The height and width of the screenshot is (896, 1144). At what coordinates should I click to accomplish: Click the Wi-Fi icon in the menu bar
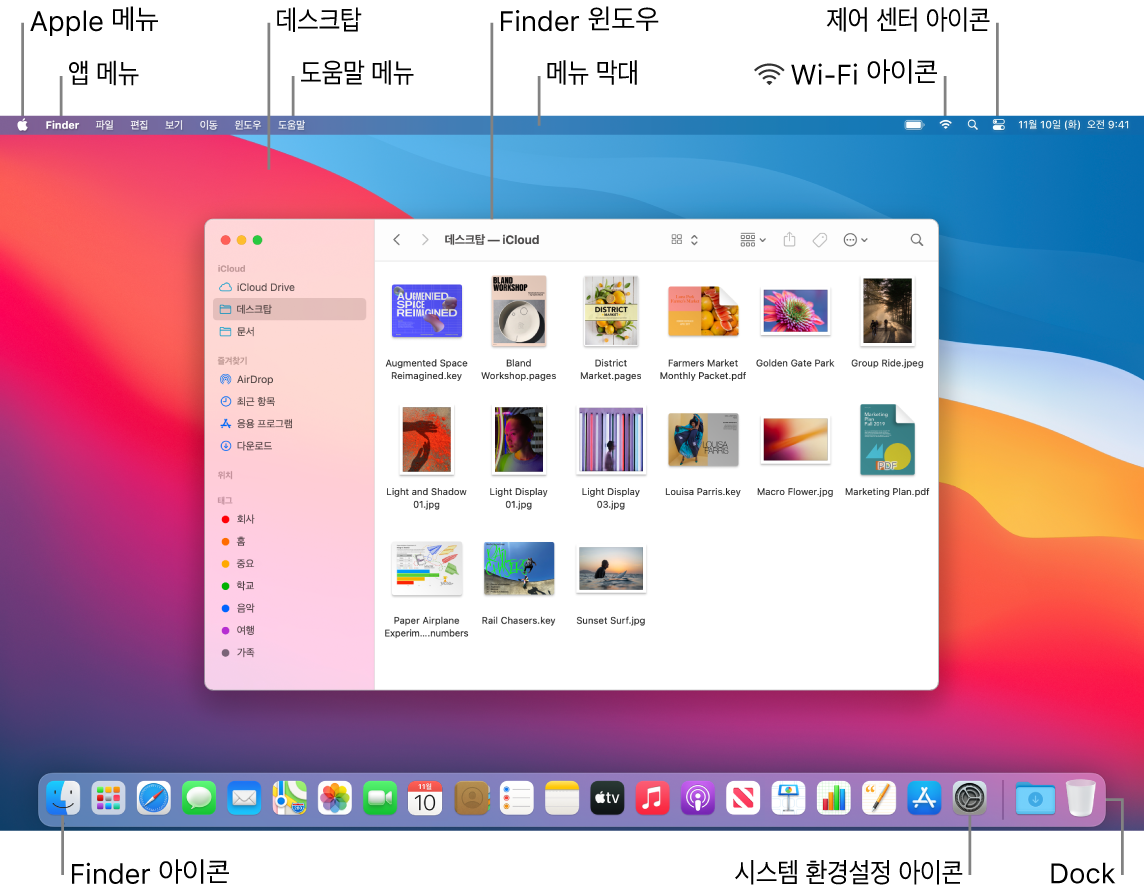tap(945, 124)
